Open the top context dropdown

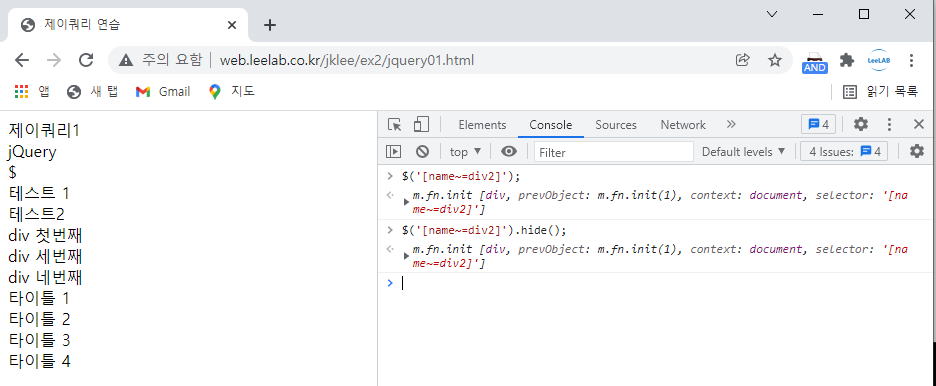click(x=465, y=152)
